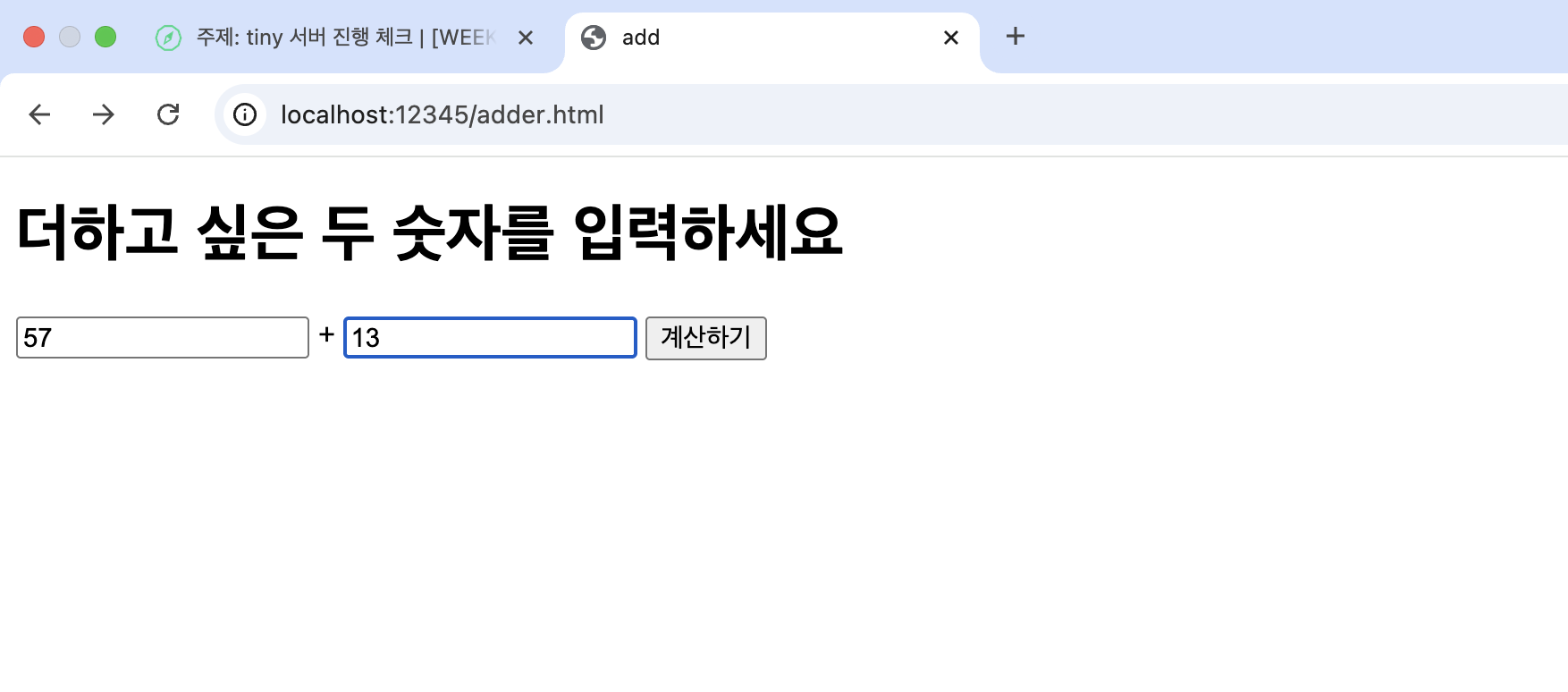1568x692 pixels.
Task: Maximize window with green traffic light
Action: [x=105, y=37]
